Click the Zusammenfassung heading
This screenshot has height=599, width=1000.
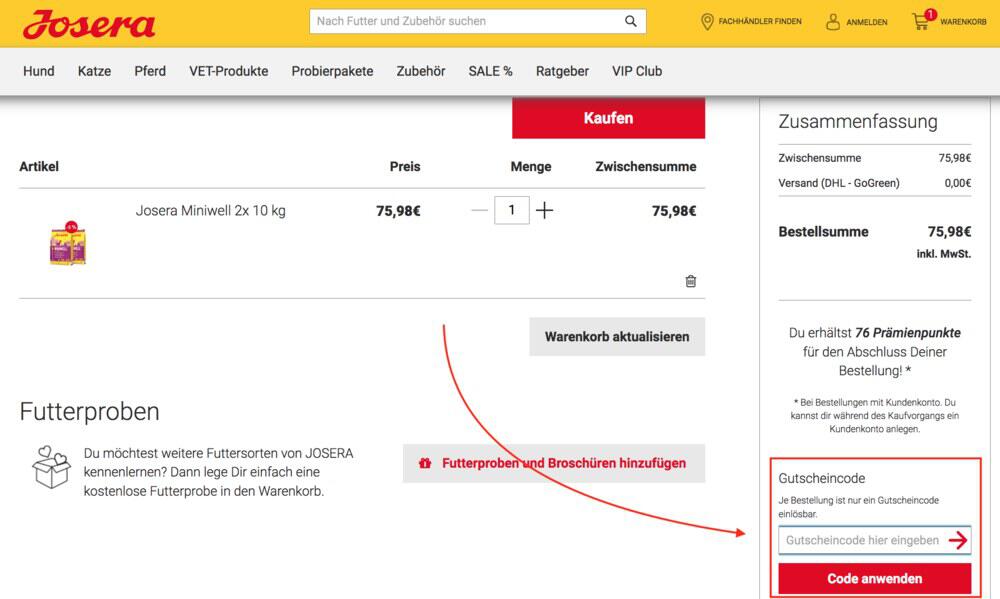coord(858,121)
